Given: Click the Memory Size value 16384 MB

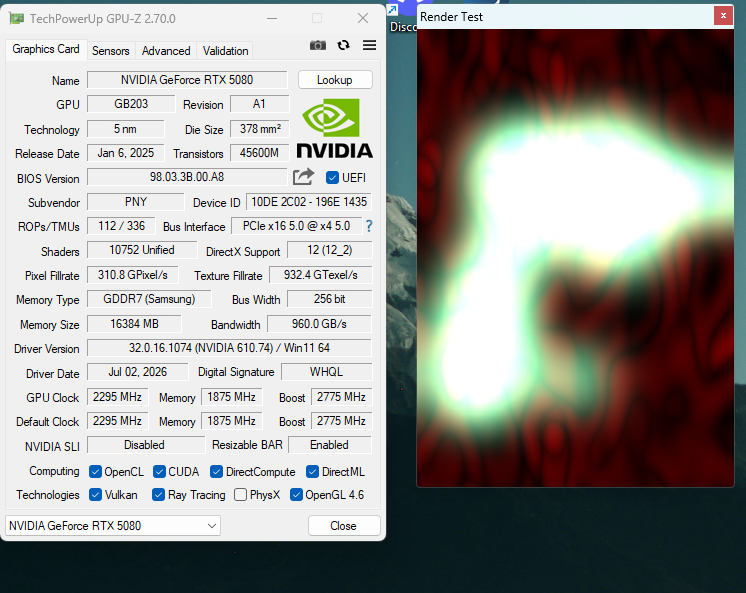Looking at the screenshot, I should click(x=134, y=324).
